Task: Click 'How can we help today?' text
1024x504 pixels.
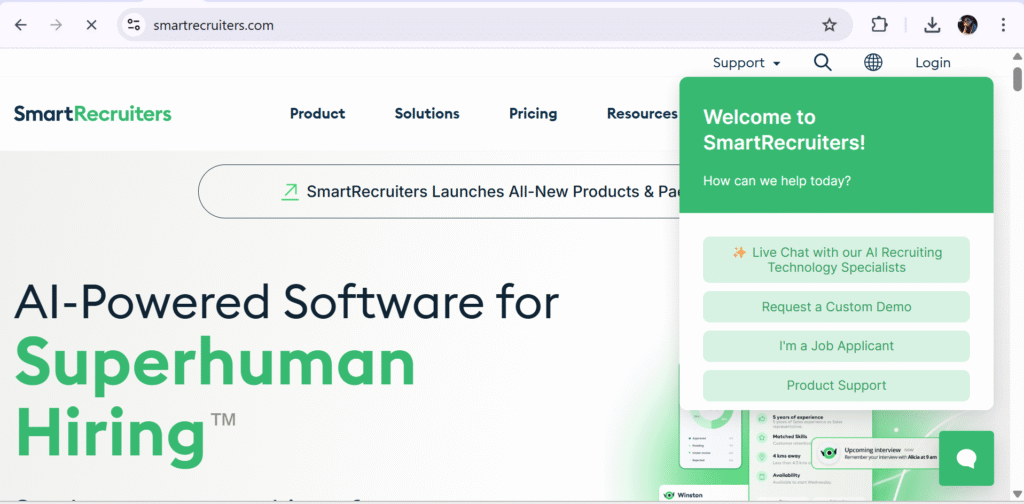Action: pyautogui.click(x=777, y=181)
